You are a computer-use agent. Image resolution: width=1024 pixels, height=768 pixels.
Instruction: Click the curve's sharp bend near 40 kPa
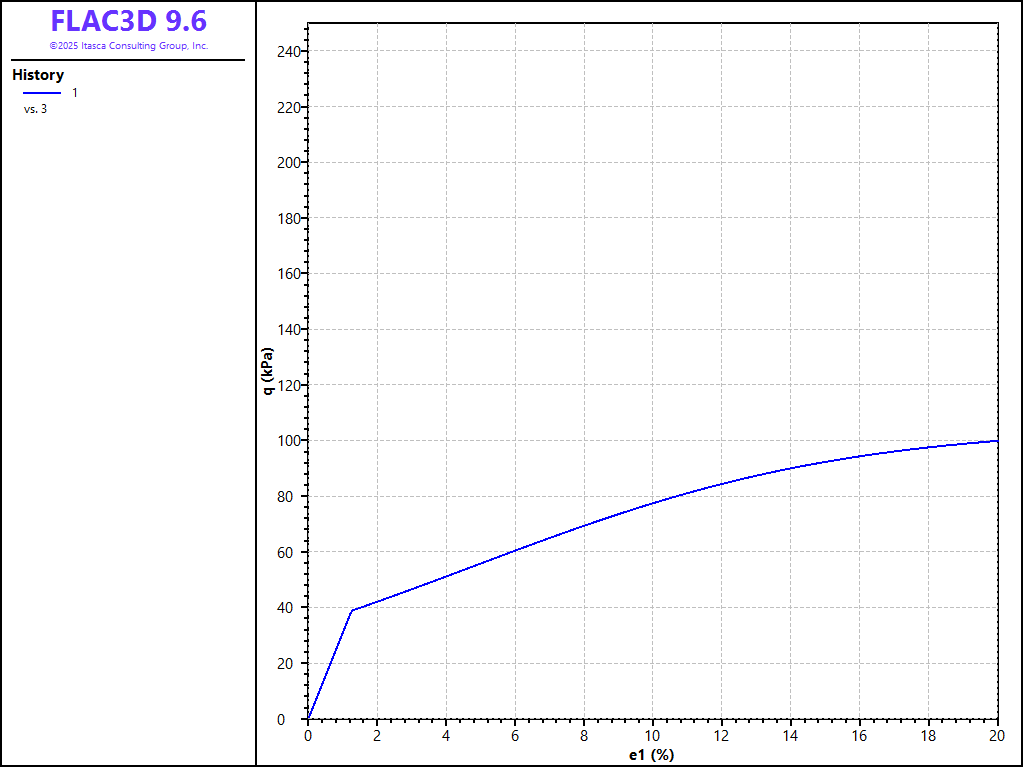click(x=351, y=610)
